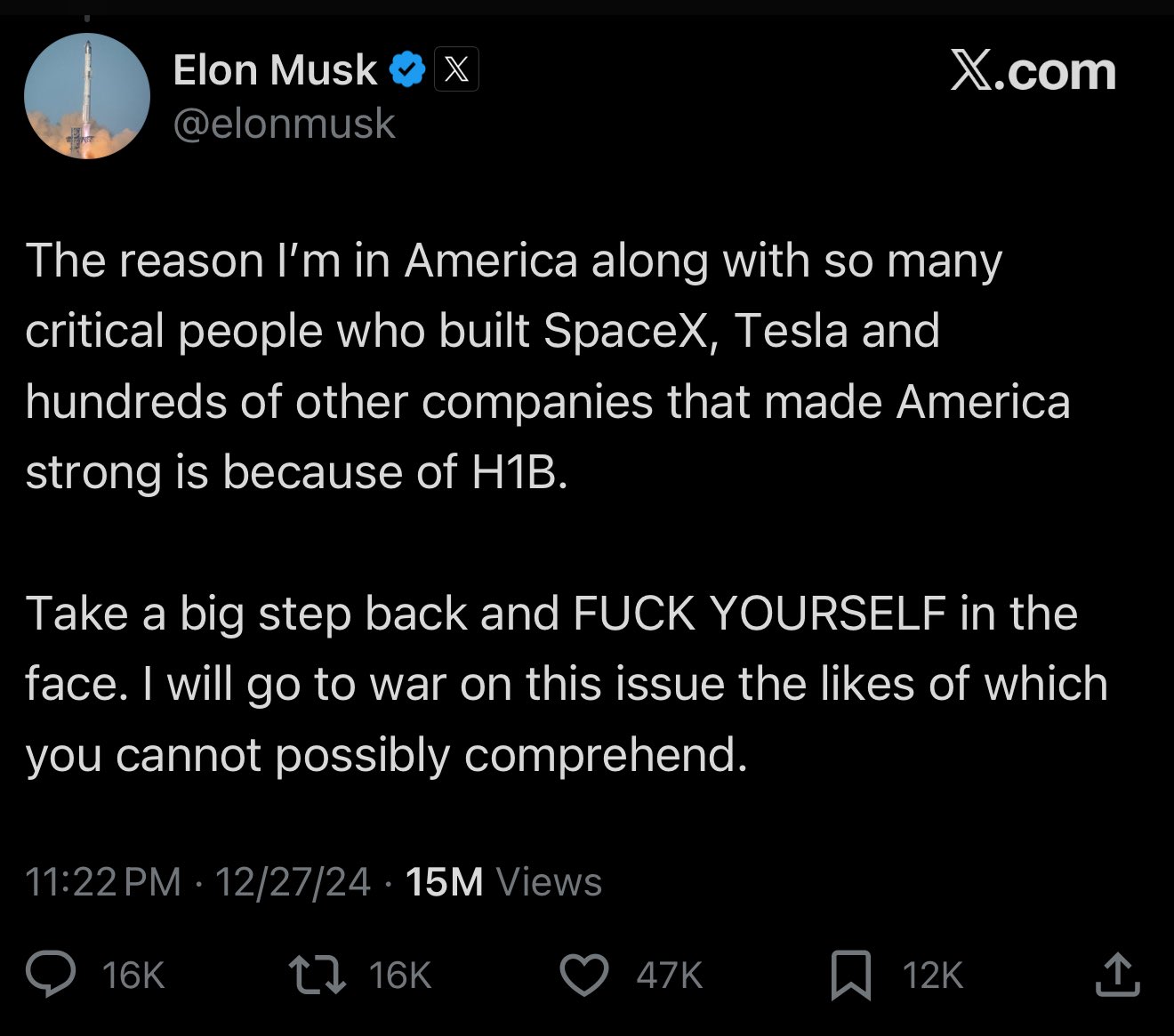1174x1036 pixels.
Task: Click the 12K bookmarks count
Action: (933, 976)
